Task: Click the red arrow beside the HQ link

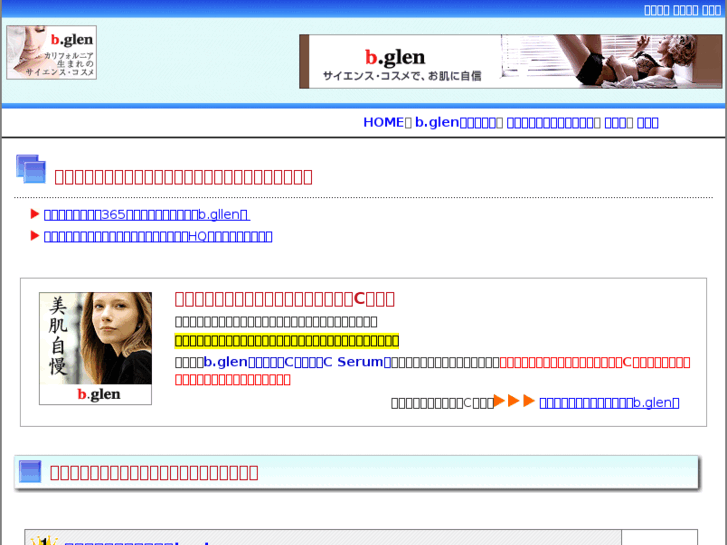Action: coord(34,236)
